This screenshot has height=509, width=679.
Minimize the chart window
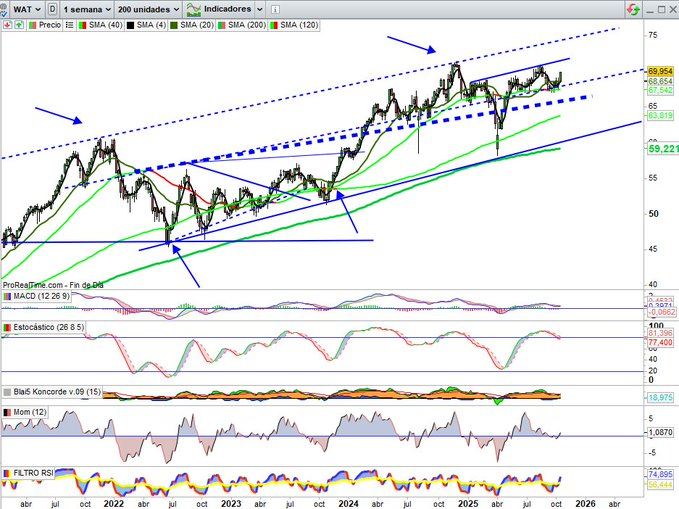pos(649,10)
